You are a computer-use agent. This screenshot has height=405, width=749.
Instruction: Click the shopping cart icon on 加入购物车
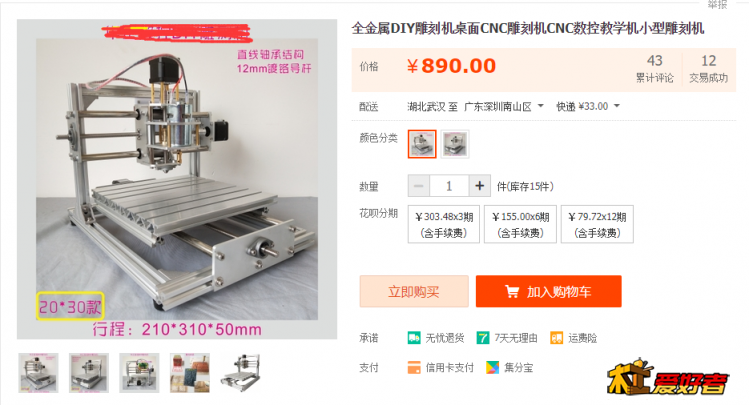512,291
